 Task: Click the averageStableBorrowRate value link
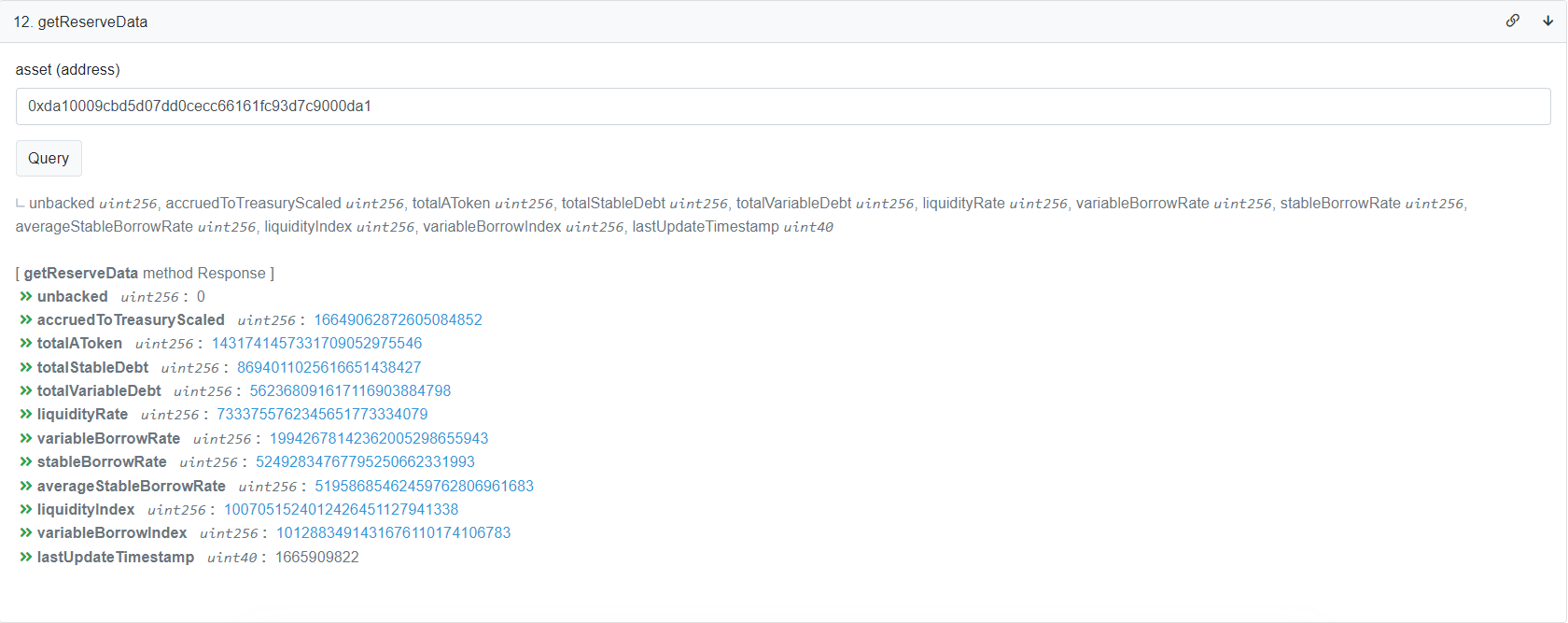[x=424, y=487]
